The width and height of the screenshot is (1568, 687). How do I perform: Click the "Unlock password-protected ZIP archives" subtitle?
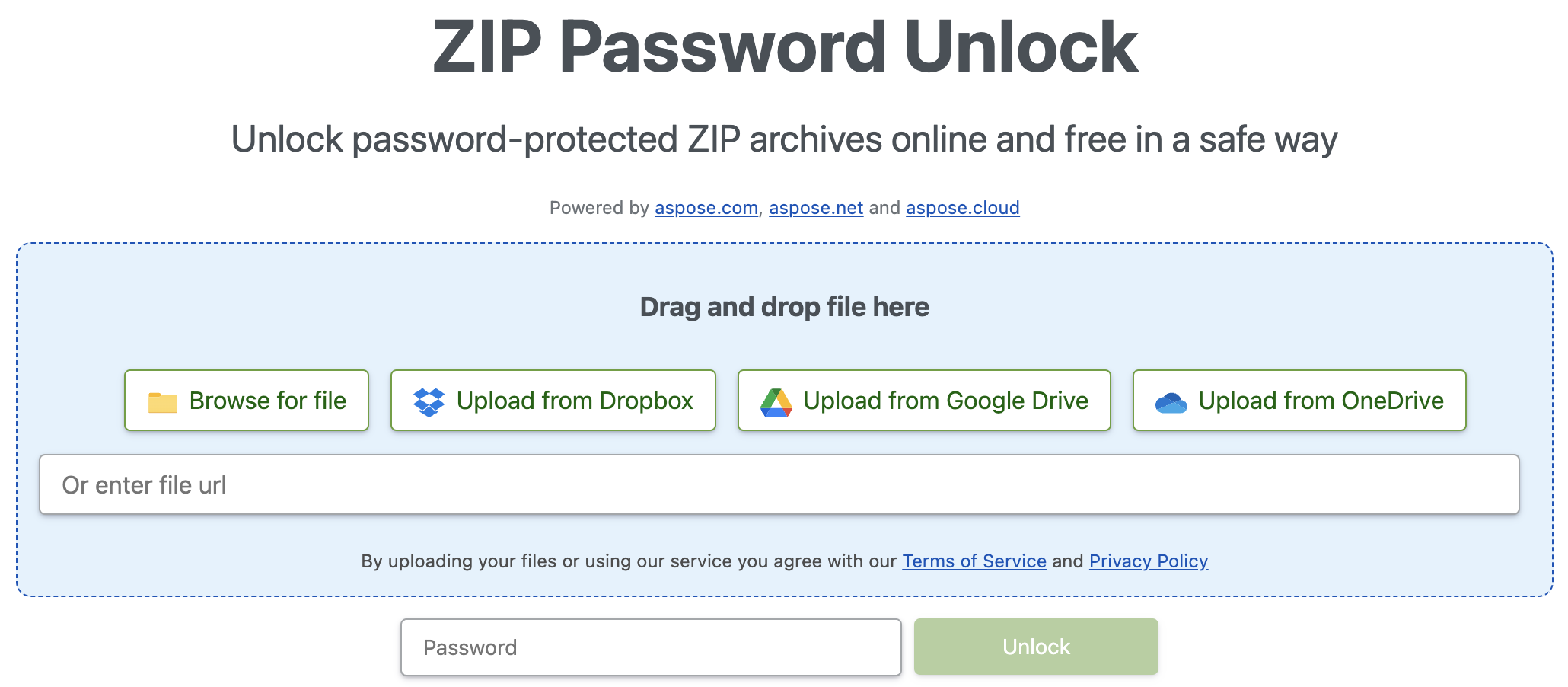click(784, 139)
